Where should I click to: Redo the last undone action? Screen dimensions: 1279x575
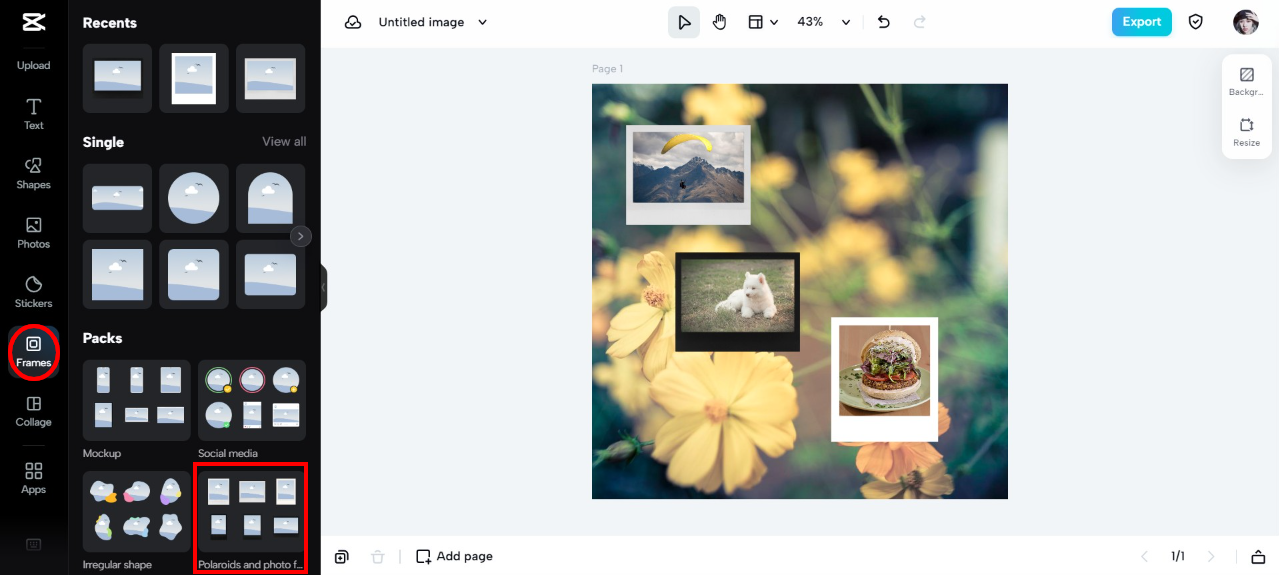(x=920, y=22)
